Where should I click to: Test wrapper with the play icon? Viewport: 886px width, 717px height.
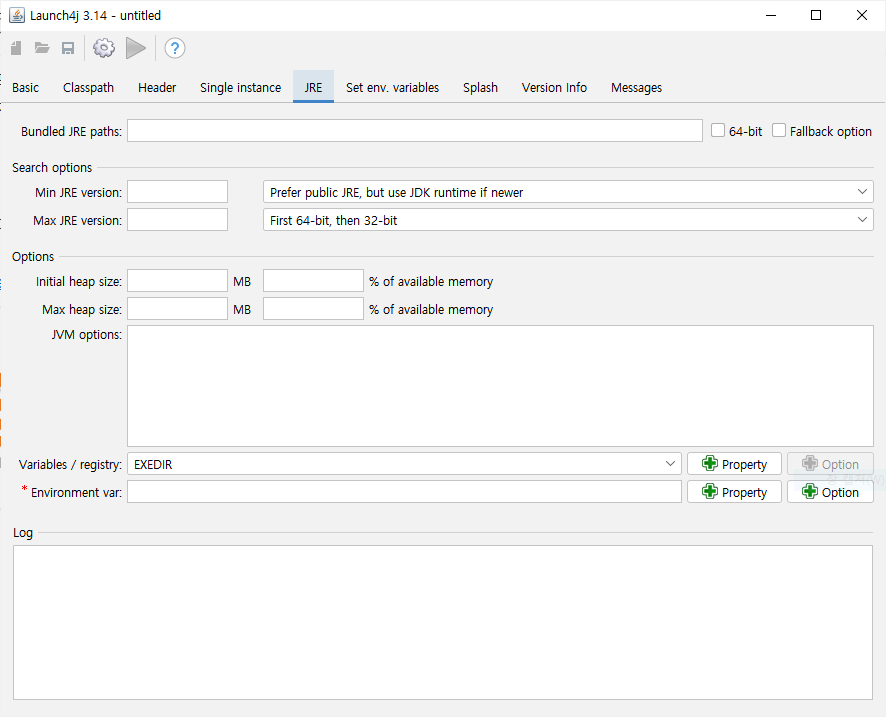[136, 48]
